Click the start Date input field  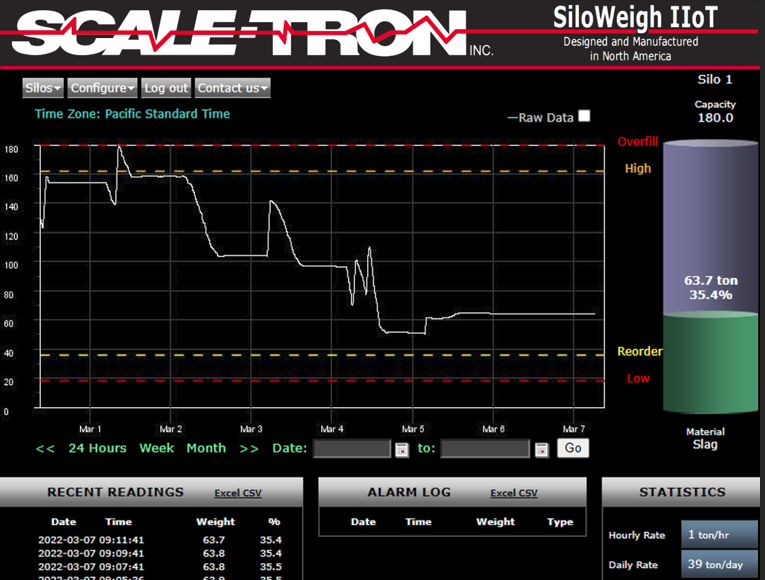pos(352,448)
